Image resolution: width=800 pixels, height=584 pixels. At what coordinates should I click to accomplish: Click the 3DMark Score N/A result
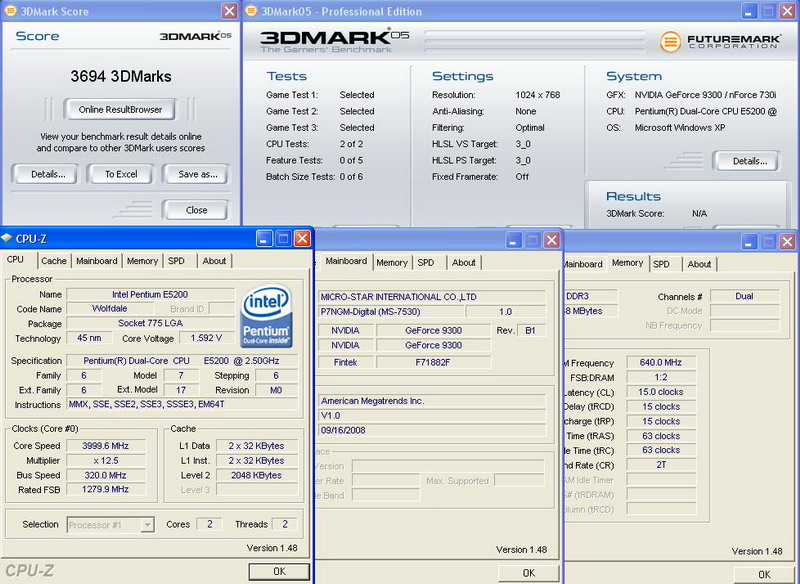[699, 214]
